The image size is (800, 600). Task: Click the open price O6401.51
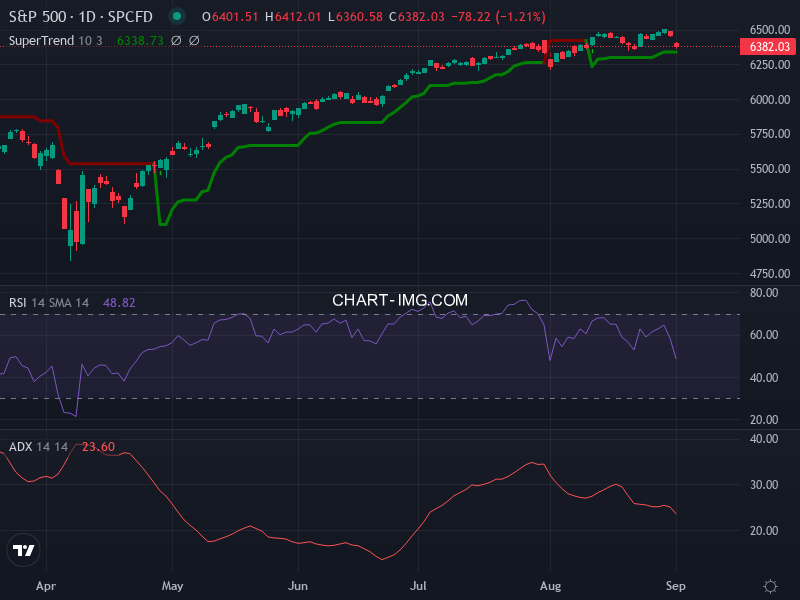click(230, 17)
